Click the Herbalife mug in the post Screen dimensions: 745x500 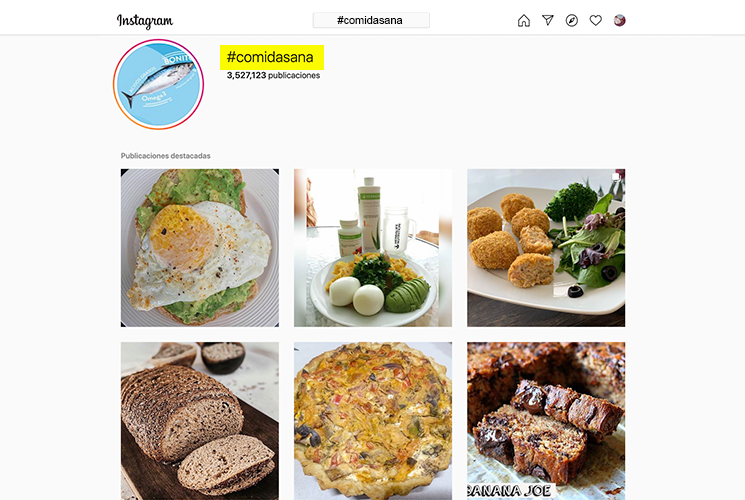pyautogui.click(x=398, y=231)
